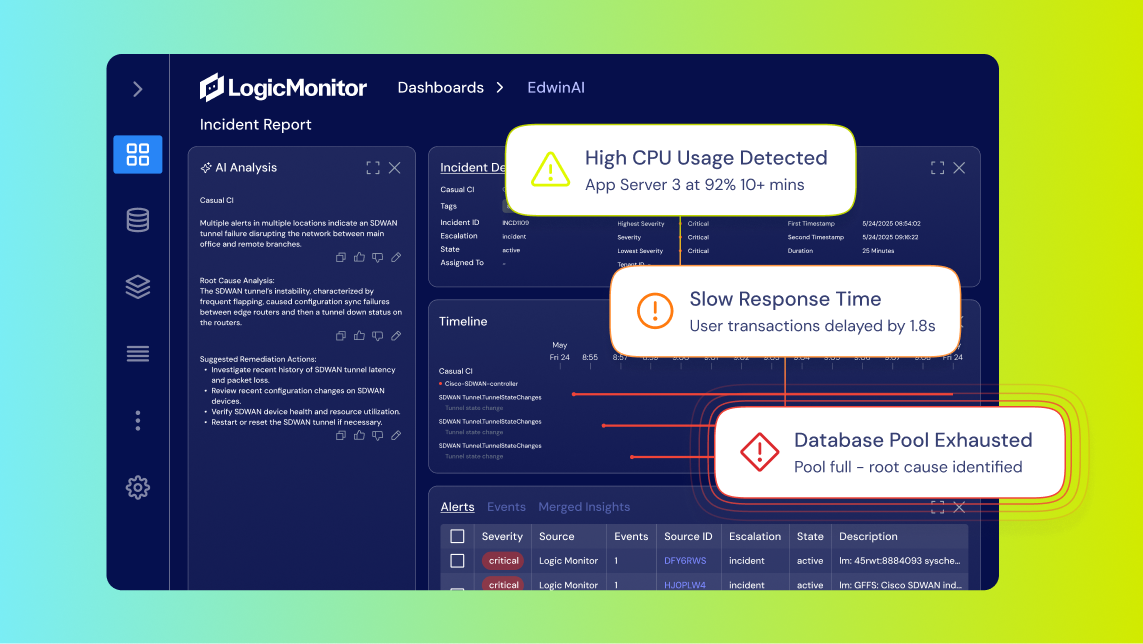Select second SDWAN tunnel state change marker
The height and width of the screenshot is (644, 1143).
tap(604, 425)
